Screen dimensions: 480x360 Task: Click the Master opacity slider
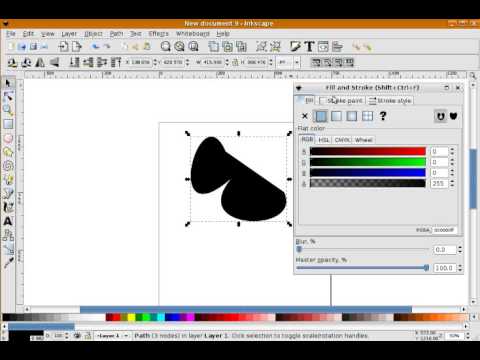coord(362,268)
